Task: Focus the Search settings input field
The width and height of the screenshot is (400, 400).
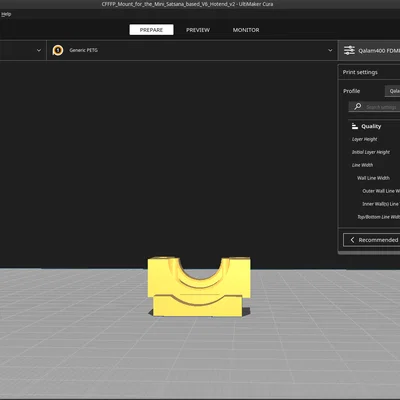Action: coord(375,107)
